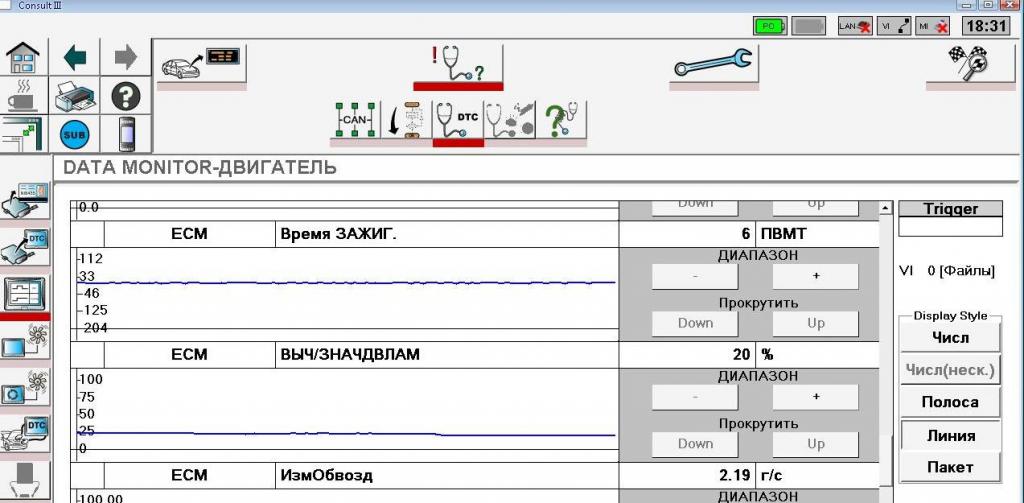This screenshot has width=1024, height=503.
Task: Open Help via question mark icon
Action: tap(125, 96)
